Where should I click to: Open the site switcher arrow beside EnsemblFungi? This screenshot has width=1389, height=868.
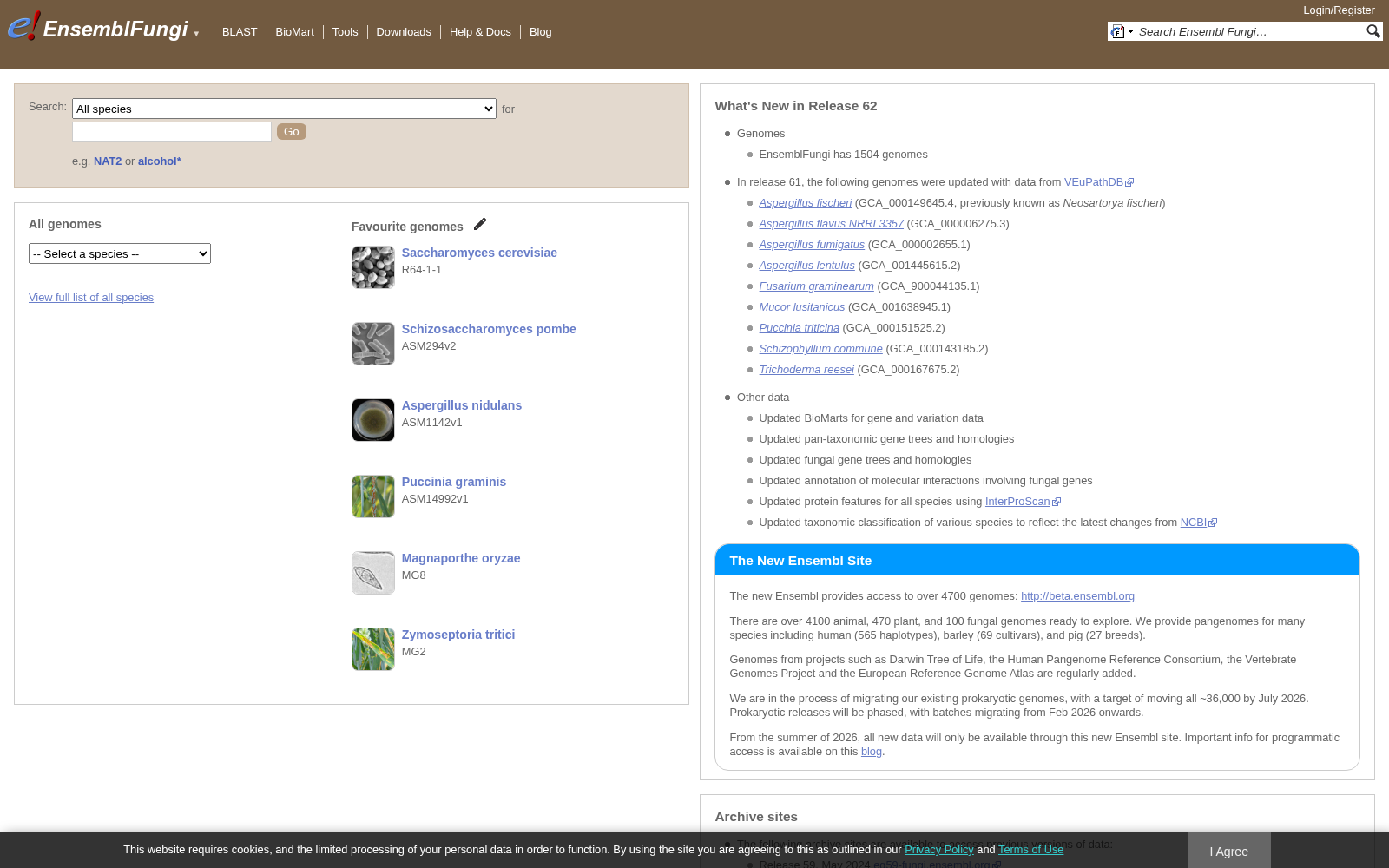tap(197, 34)
